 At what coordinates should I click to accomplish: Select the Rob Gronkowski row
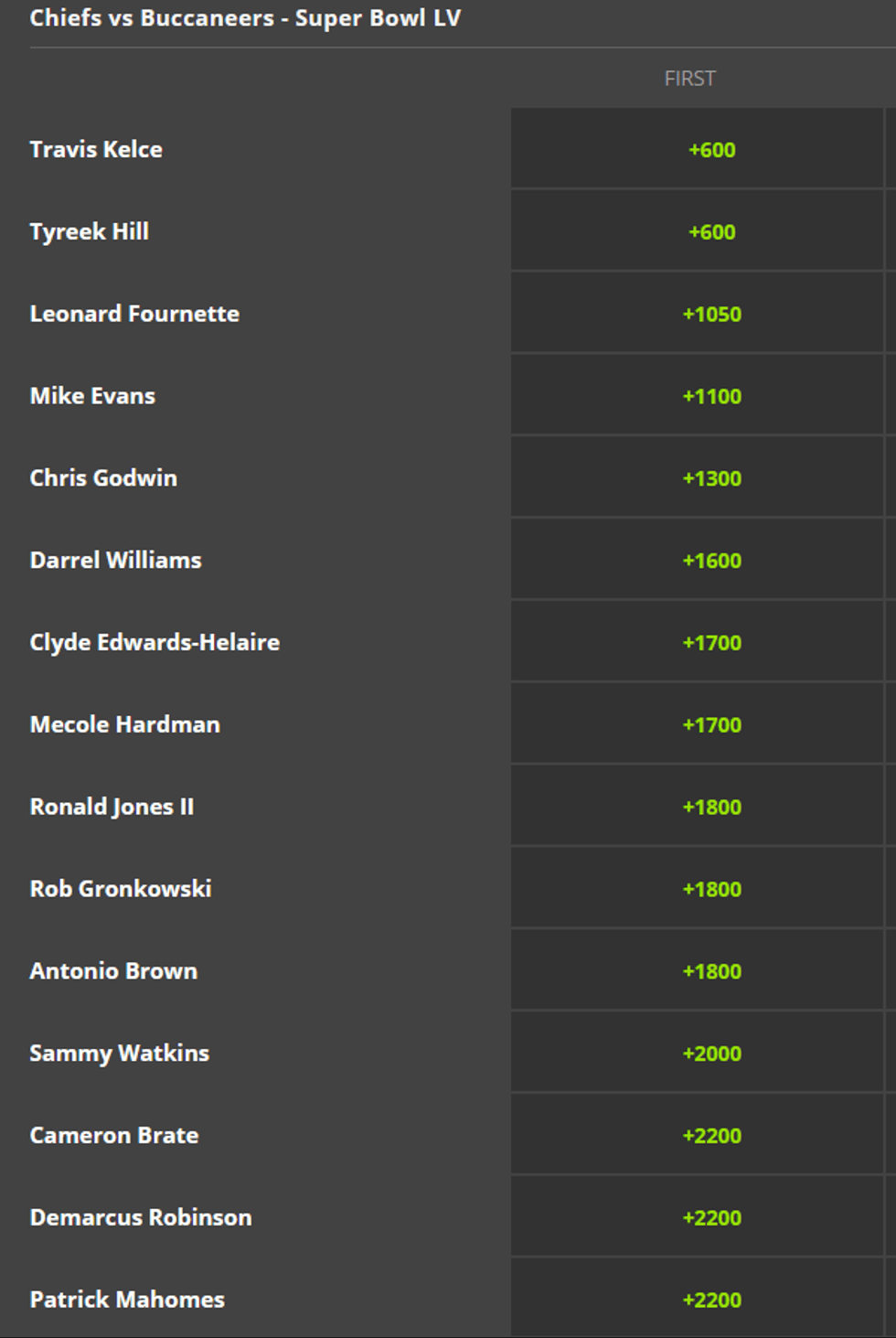121,888
